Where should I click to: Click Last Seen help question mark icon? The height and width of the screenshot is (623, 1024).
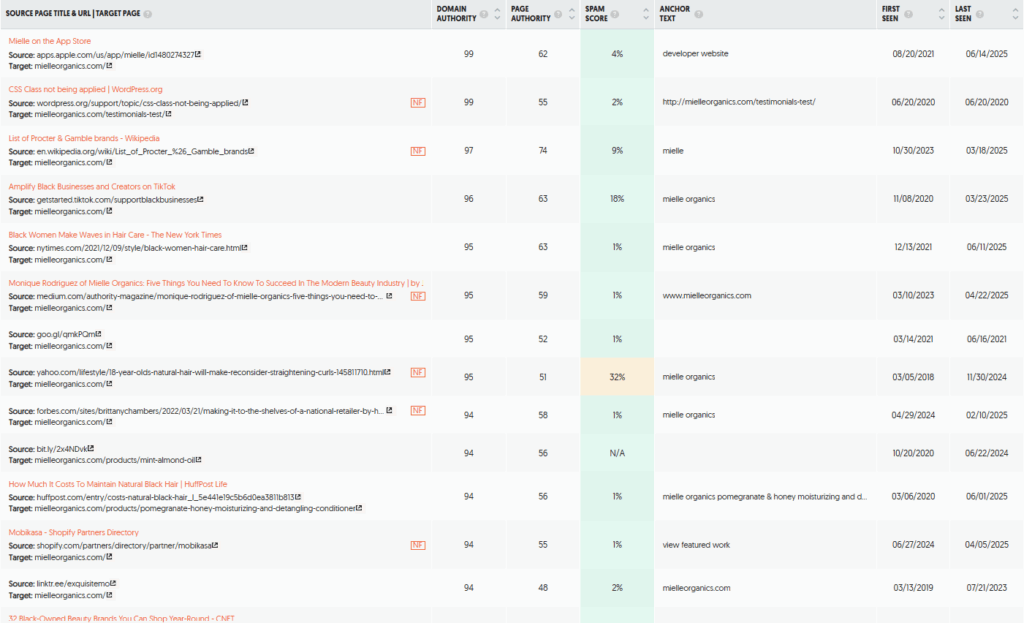(x=980, y=14)
